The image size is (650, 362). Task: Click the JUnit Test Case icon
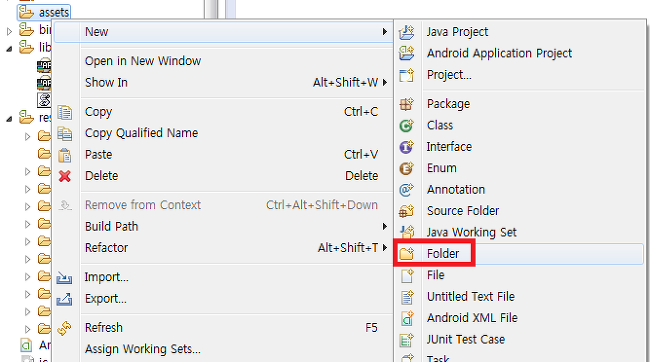pyautogui.click(x=406, y=340)
